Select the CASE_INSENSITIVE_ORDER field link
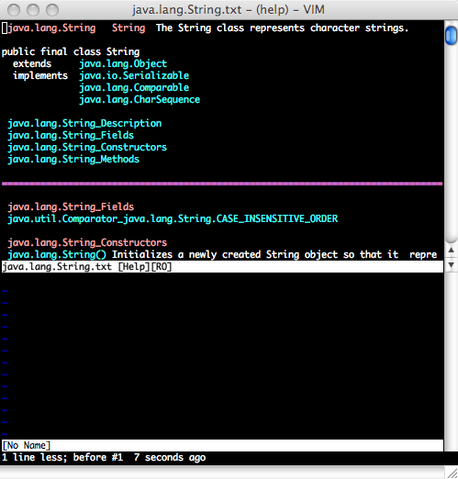The image size is (458, 479). point(173,219)
